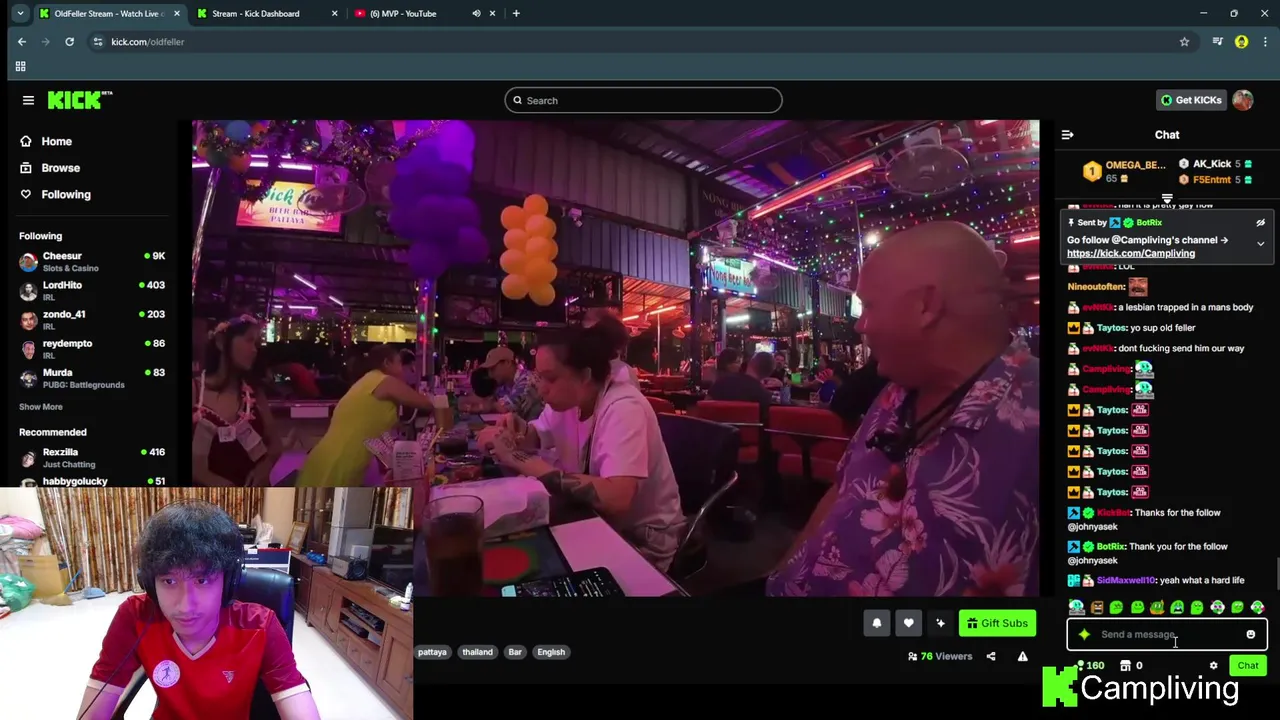Screen dimensions: 1280x720
Task: Collapse the gift leaderboard
Action: 1167,198
